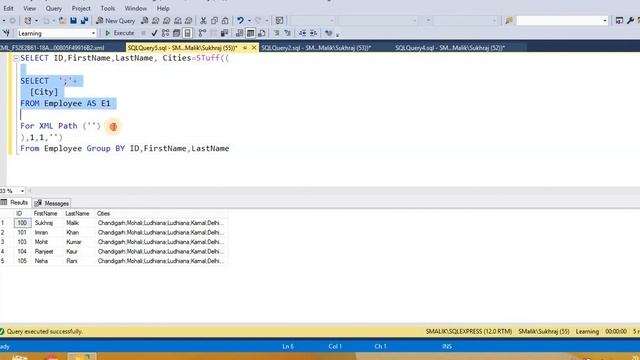Screen dimensions: 640x360
Task: Click the toolbar overflow options arrow
Action: pyautogui.click(x=338, y=35)
